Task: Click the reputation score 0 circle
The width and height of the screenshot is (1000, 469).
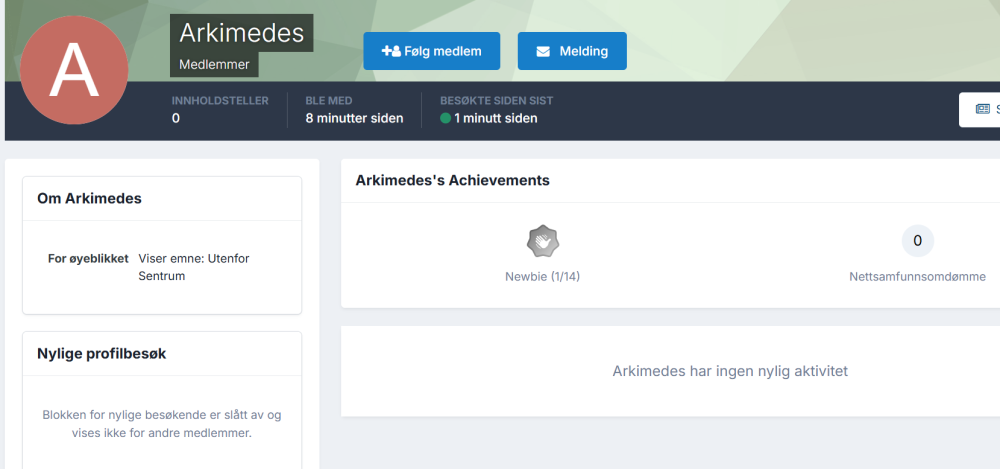Action: coord(918,241)
